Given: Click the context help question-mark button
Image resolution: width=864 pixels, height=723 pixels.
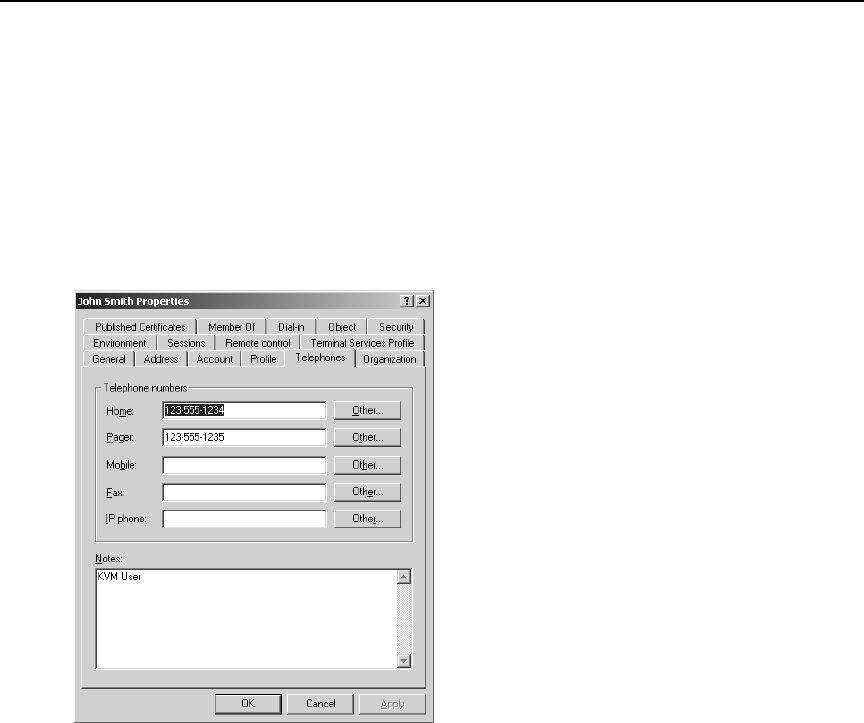Looking at the screenshot, I should click(x=407, y=301).
